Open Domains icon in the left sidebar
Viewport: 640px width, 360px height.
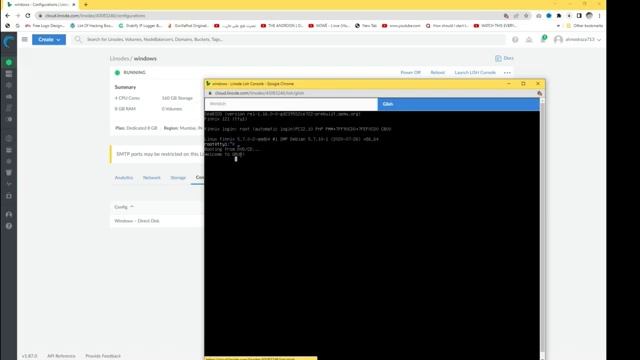pyautogui.click(x=9, y=138)
